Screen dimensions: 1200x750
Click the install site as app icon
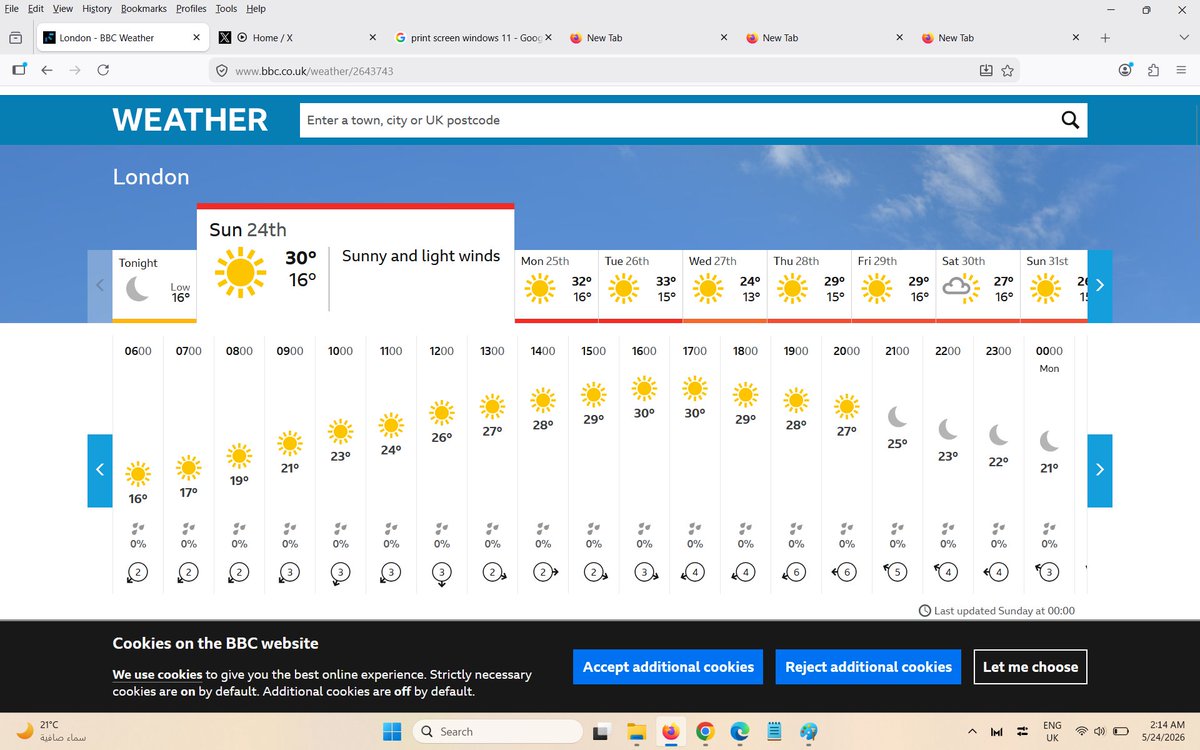tap(986, 70)
